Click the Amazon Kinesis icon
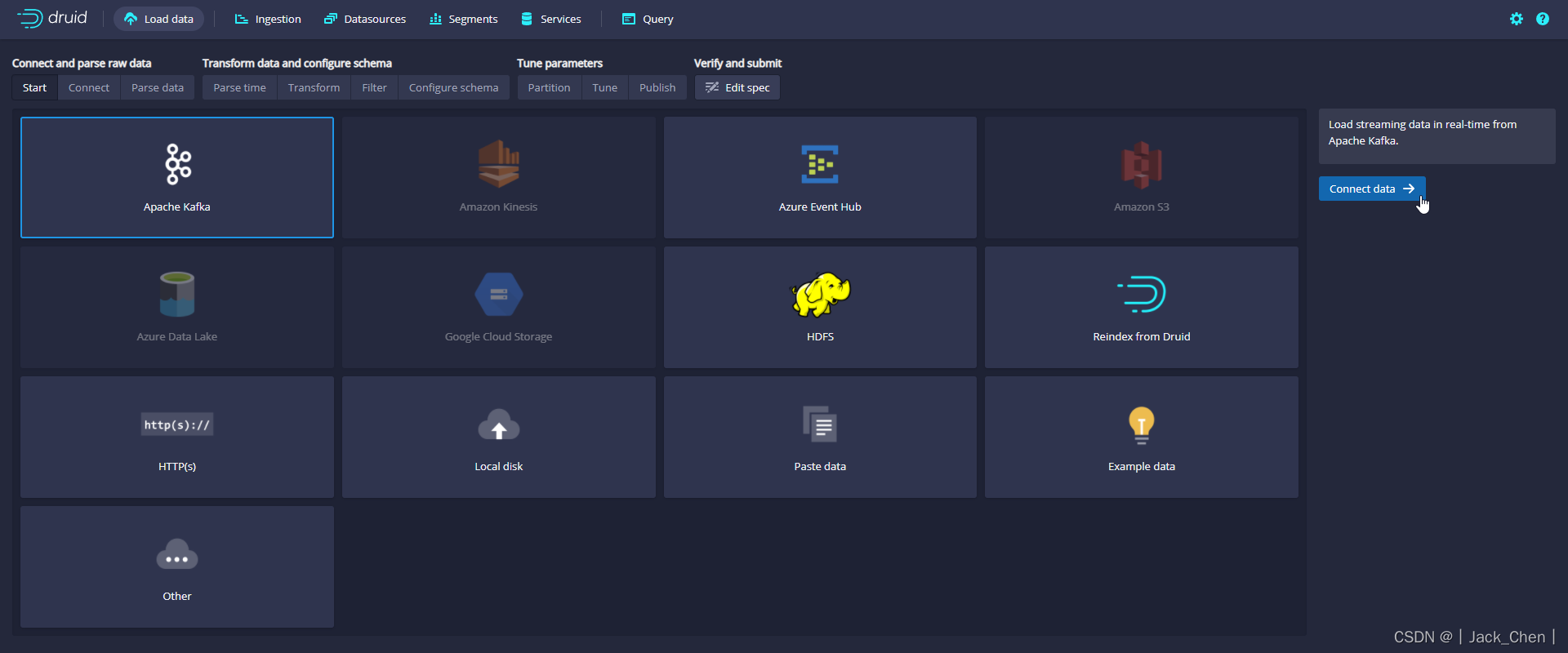Image resolution: width=1568 pixels, height=653 pixels. click(x=498, y=164)
